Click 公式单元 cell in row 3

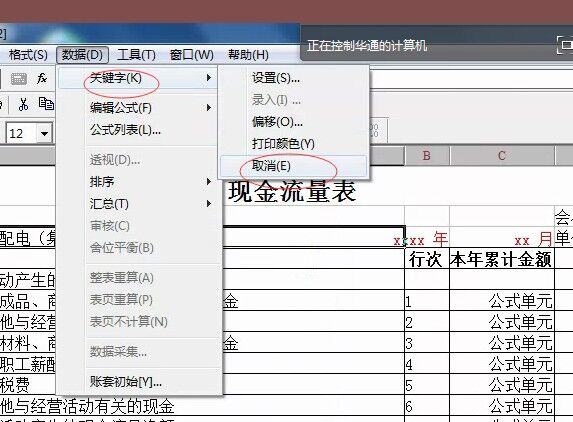(502, 343)
